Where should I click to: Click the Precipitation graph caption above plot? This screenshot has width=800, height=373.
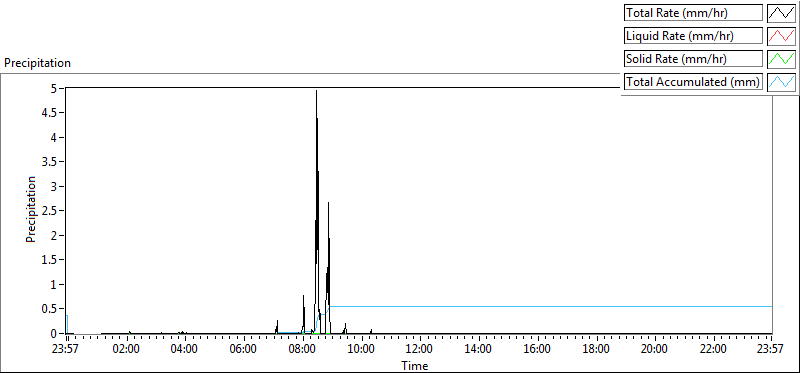coord(37,63)
